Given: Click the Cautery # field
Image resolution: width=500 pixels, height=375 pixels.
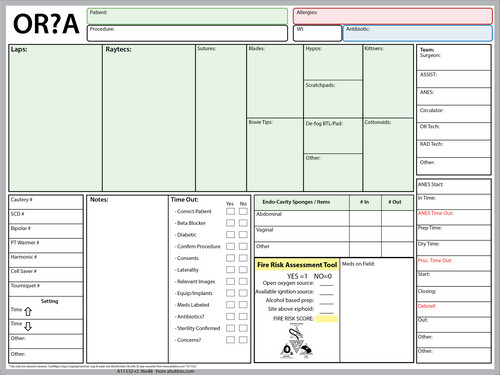Looking at the screenshot, I should (x=46, y=202).
